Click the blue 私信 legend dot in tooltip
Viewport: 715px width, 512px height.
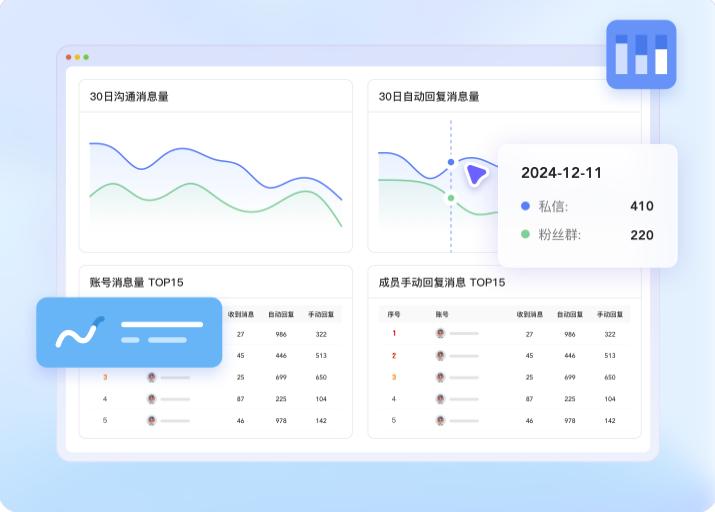pyautogui.click(x=525, y=206)
